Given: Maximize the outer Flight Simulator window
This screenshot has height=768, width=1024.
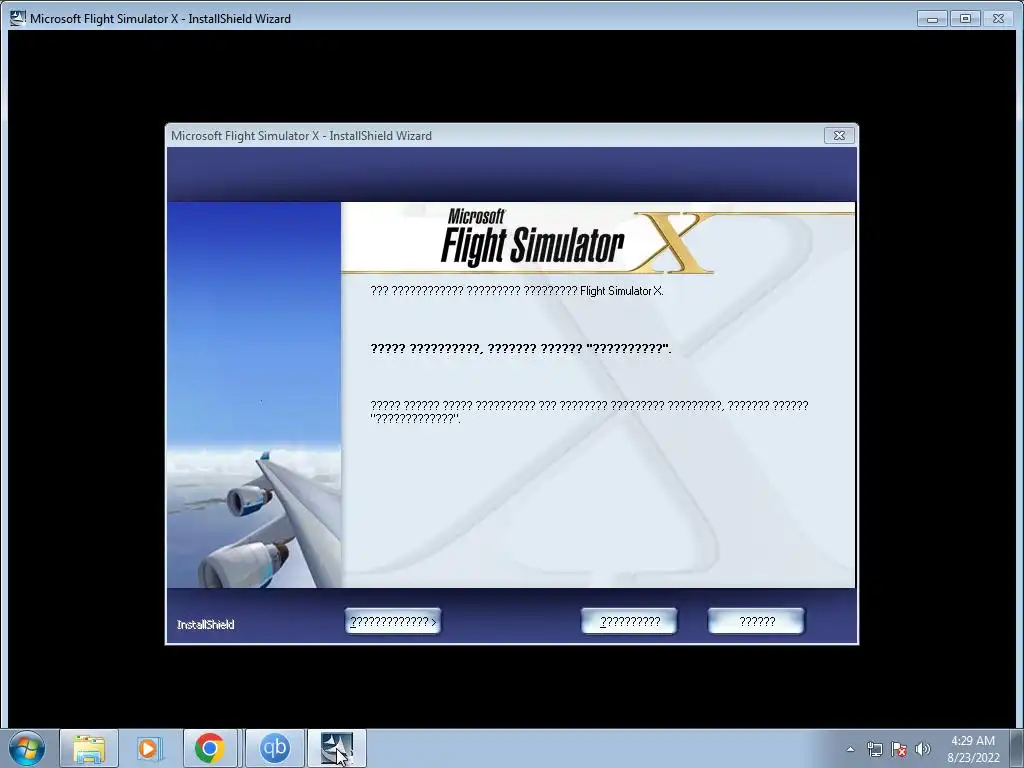Looking at the screenshot, I should 965,19.
